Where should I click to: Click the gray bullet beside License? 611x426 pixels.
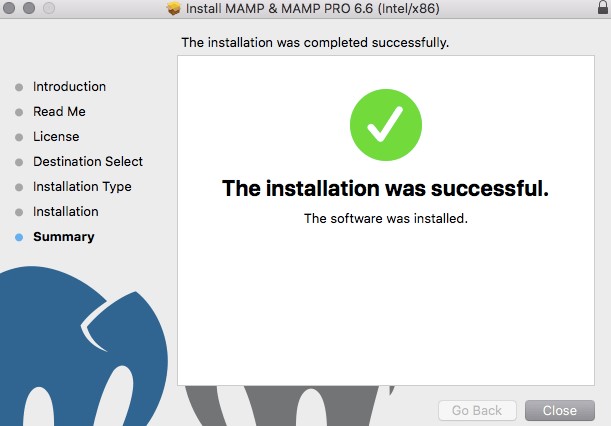tap(19, 137)
